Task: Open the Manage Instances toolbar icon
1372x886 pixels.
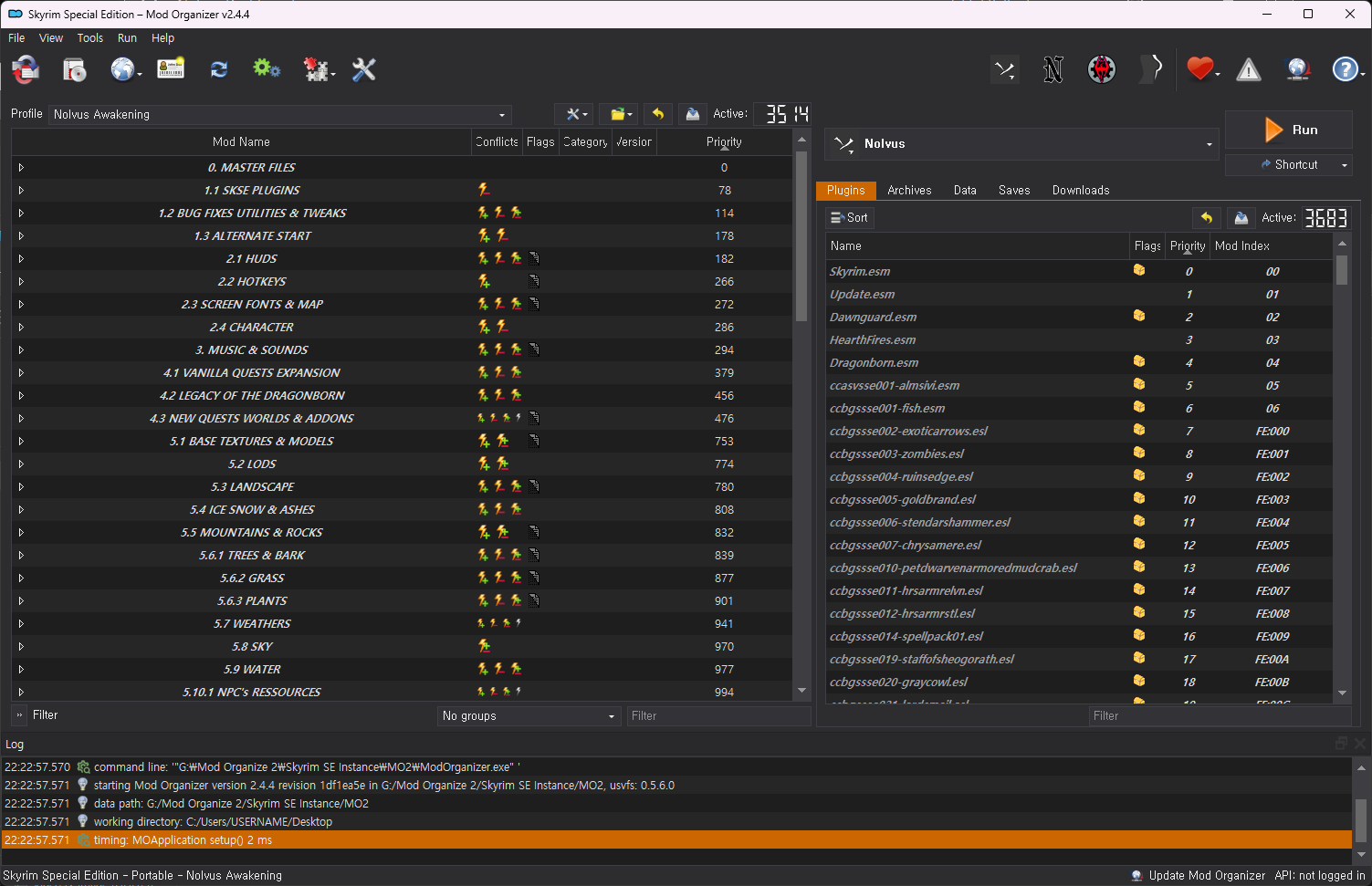Action: [26, 69]
